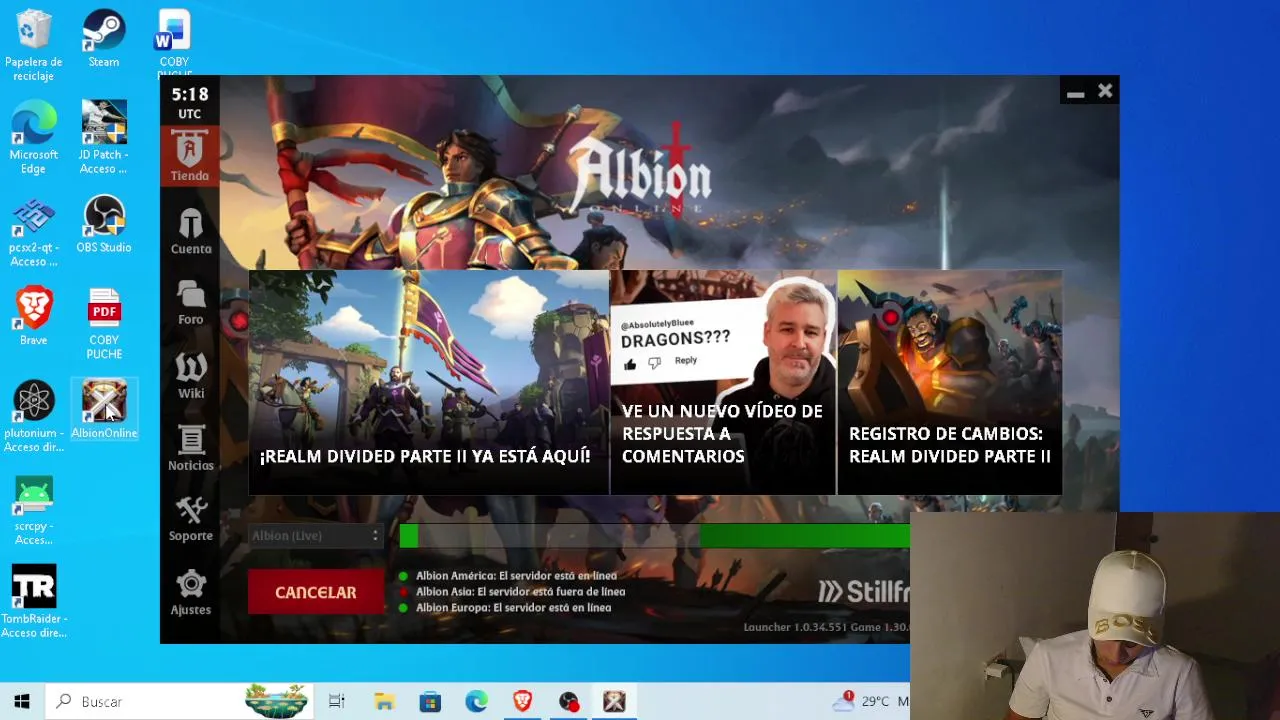The height and width of the screenshot is (720, 1280).
Task: Open Edge browser from the taskbar
Action: point(476,701)
